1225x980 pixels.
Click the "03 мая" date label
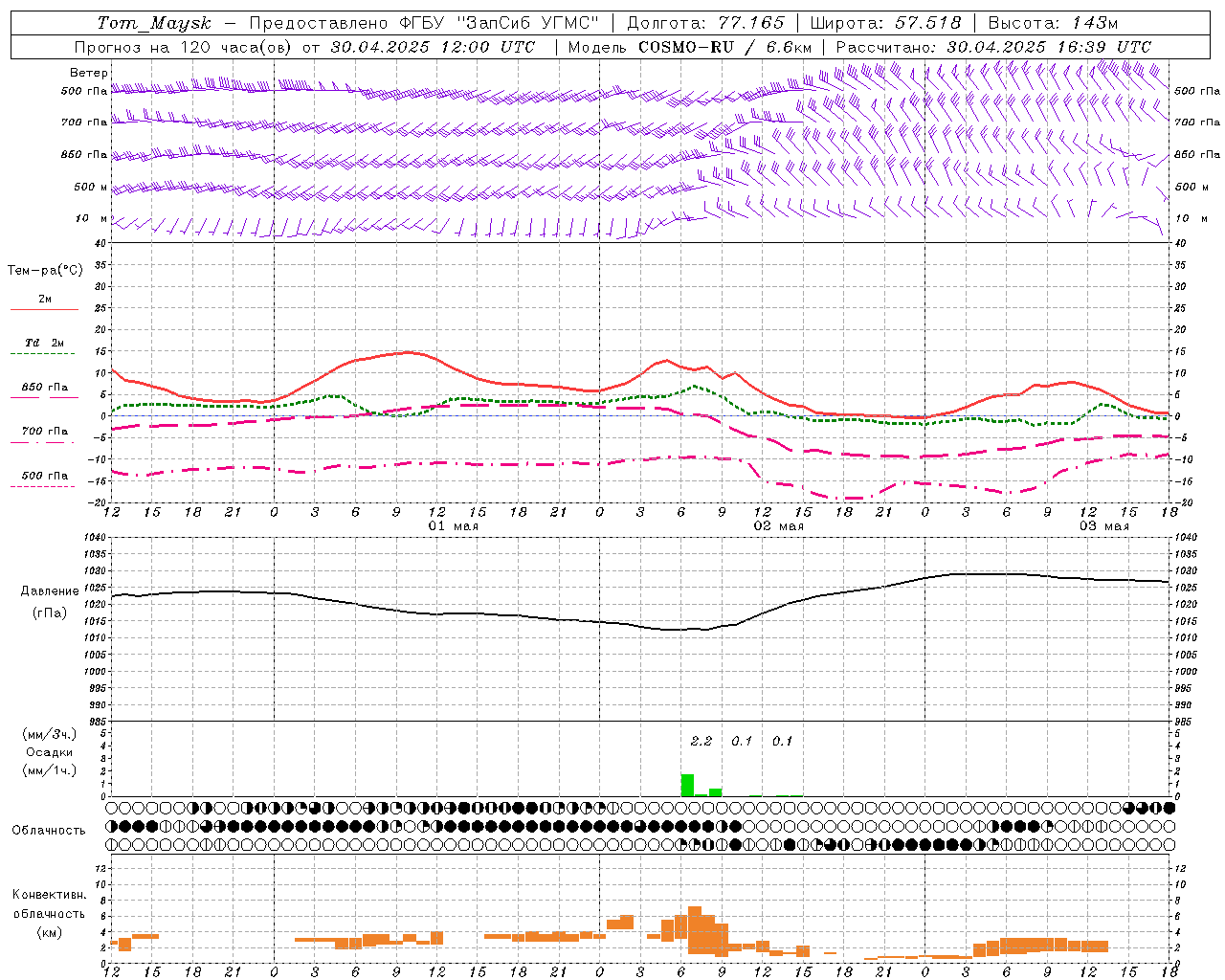(1104, 526)
